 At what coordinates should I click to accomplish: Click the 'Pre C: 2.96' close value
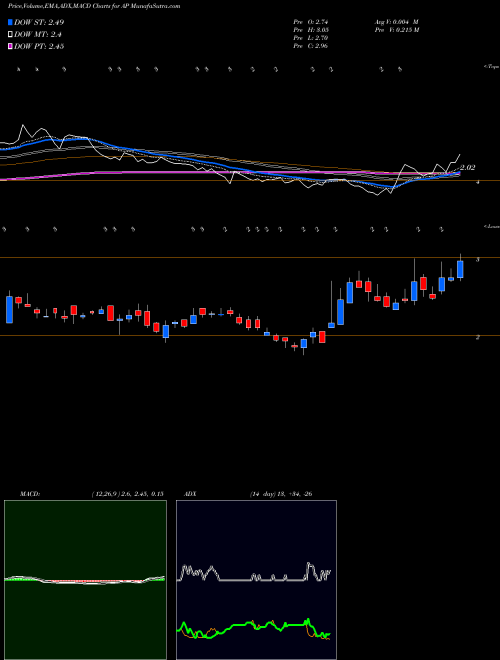[x=311, y=46]
